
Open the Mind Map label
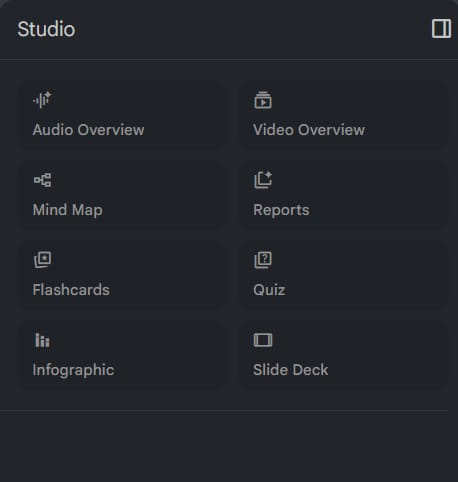tap(68, 210)
